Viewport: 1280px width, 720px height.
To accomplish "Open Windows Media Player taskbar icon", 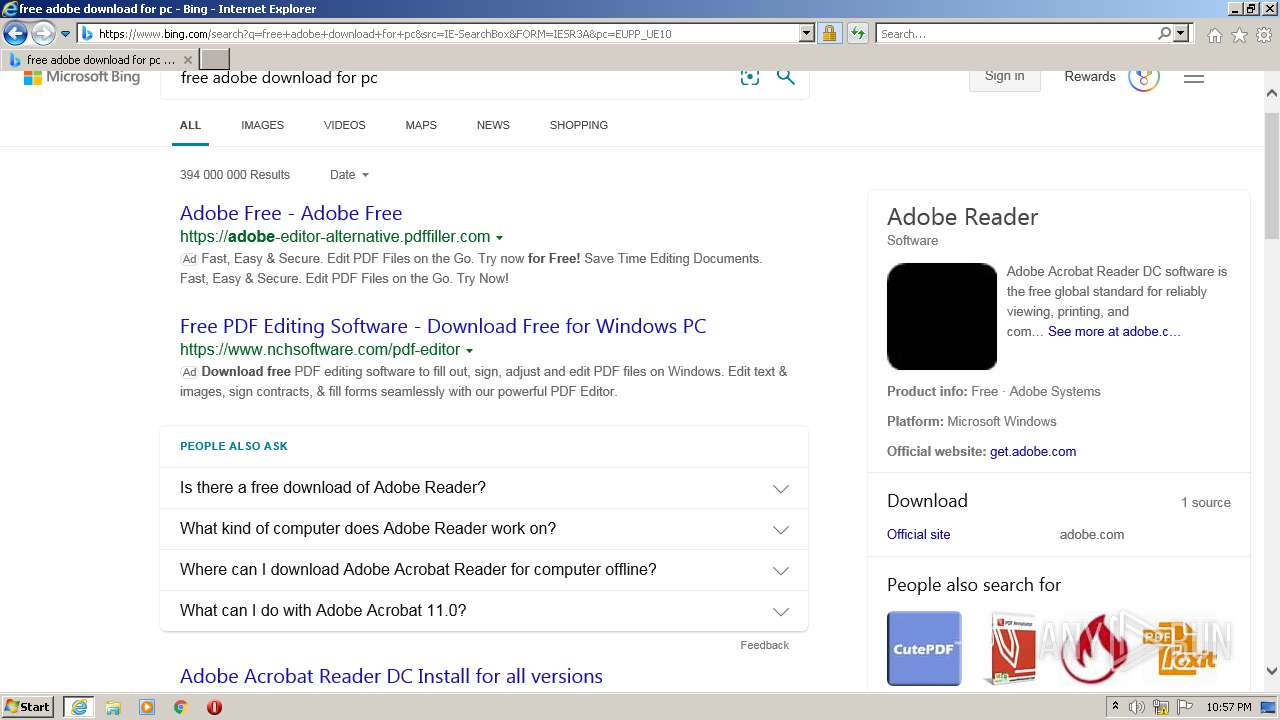I will 147,707.
